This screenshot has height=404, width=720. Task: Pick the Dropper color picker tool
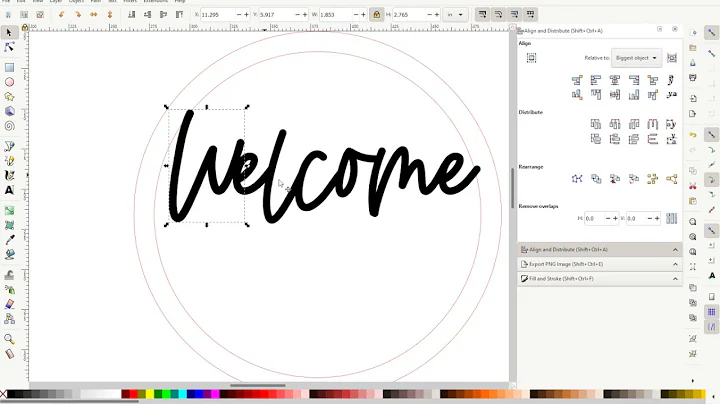tap(9, 240)
